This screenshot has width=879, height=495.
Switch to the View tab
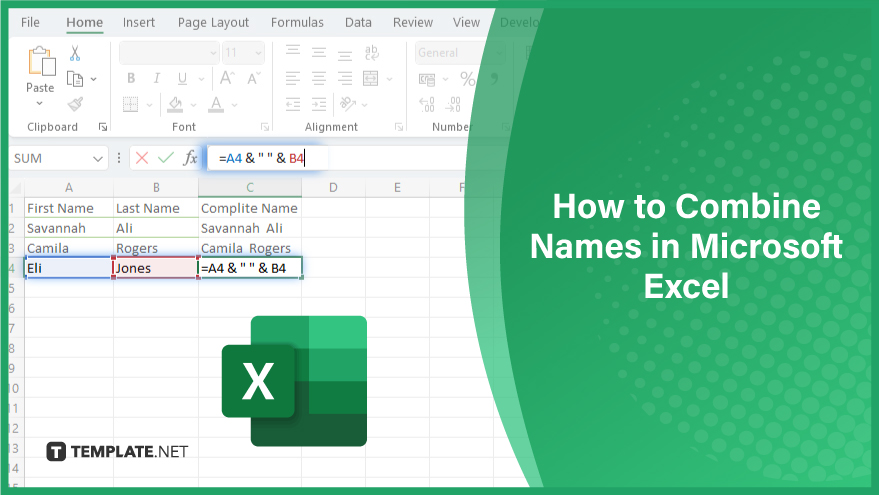466,22
